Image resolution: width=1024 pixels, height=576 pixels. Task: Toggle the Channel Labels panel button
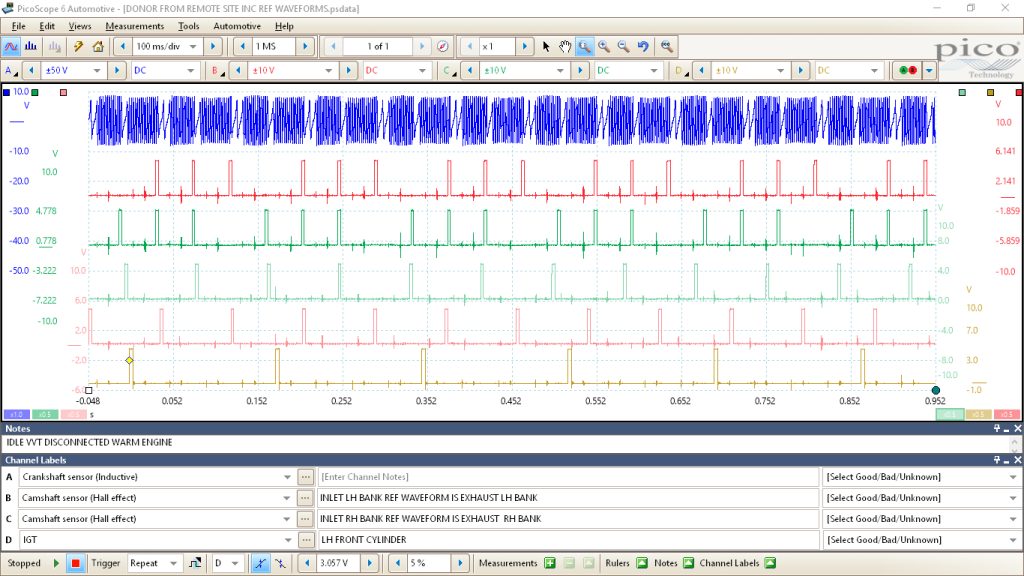[771, 563]
